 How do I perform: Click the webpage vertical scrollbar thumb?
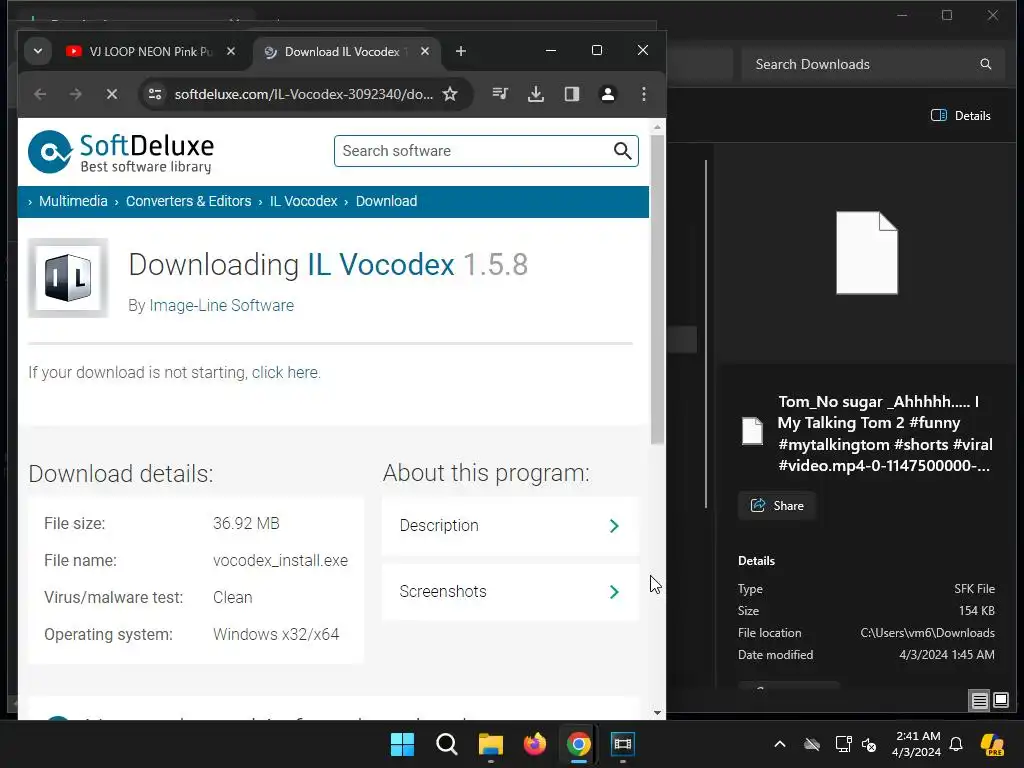[657, 289]
